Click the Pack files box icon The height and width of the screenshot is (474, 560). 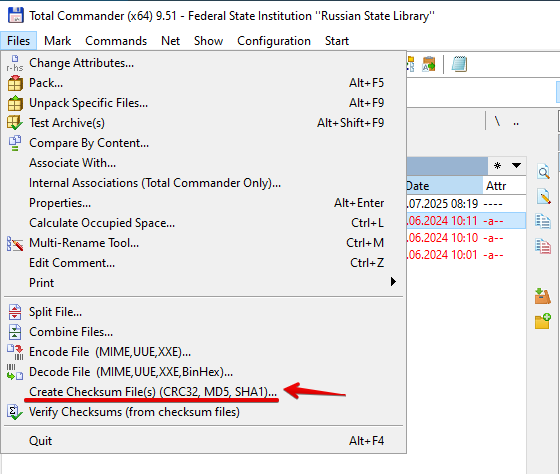tap(542, 296)
